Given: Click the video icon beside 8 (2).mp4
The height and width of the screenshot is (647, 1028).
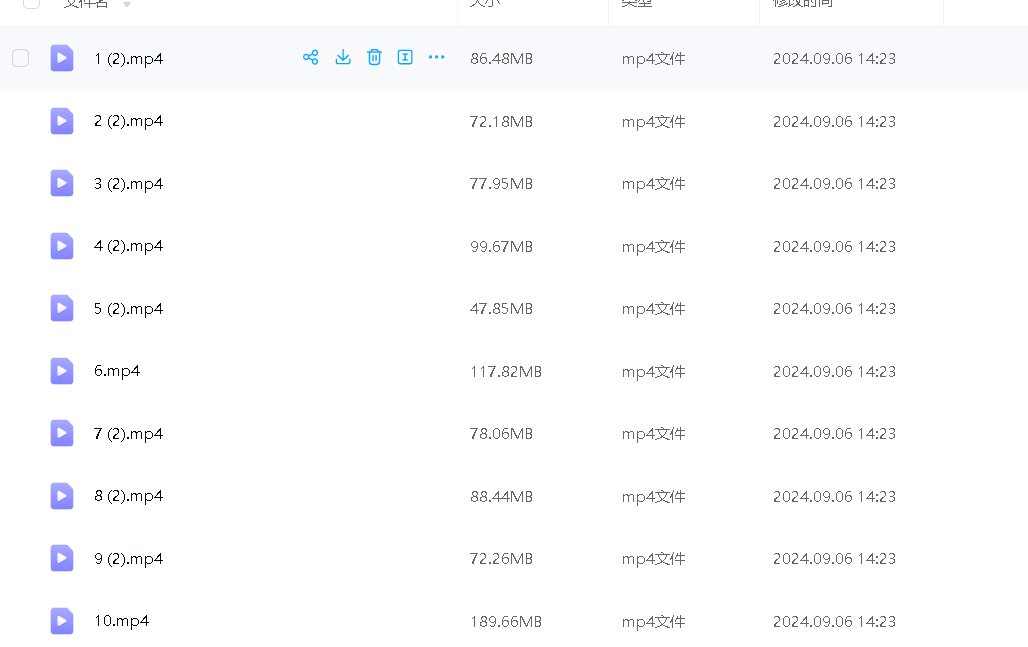Looking at the screenshot, I should (x=62, y=496).
